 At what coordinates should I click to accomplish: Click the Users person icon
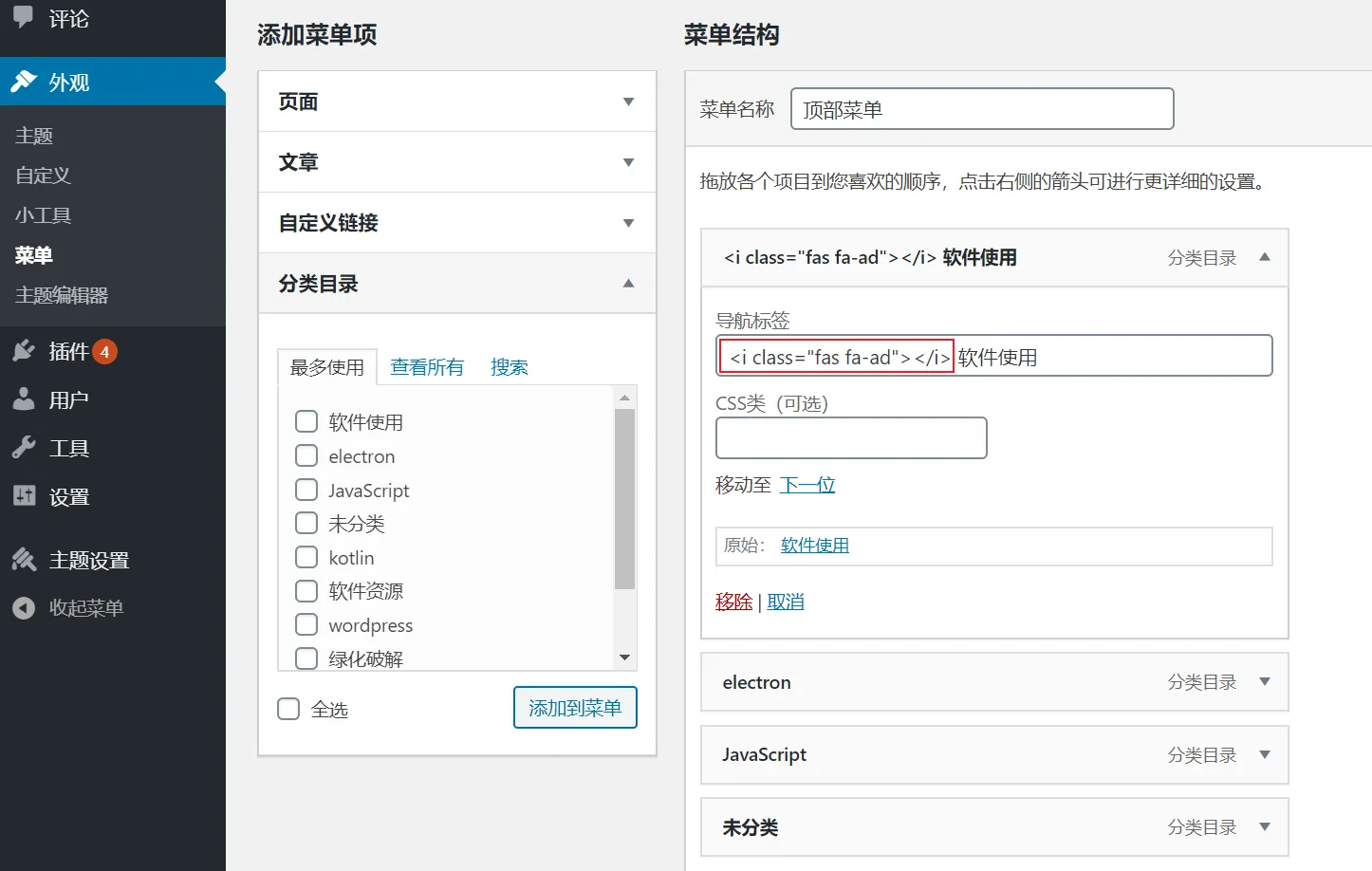pos(24,399)
